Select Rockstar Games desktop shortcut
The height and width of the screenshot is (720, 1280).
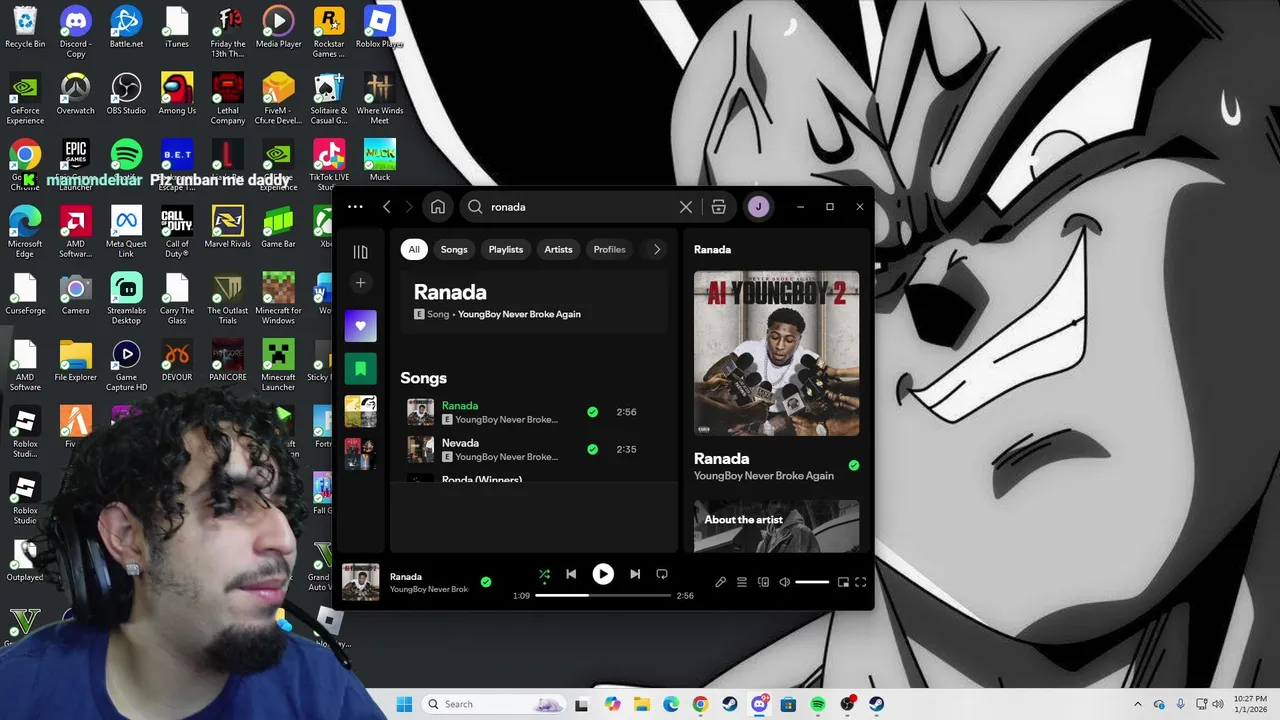tap(329, 31)
